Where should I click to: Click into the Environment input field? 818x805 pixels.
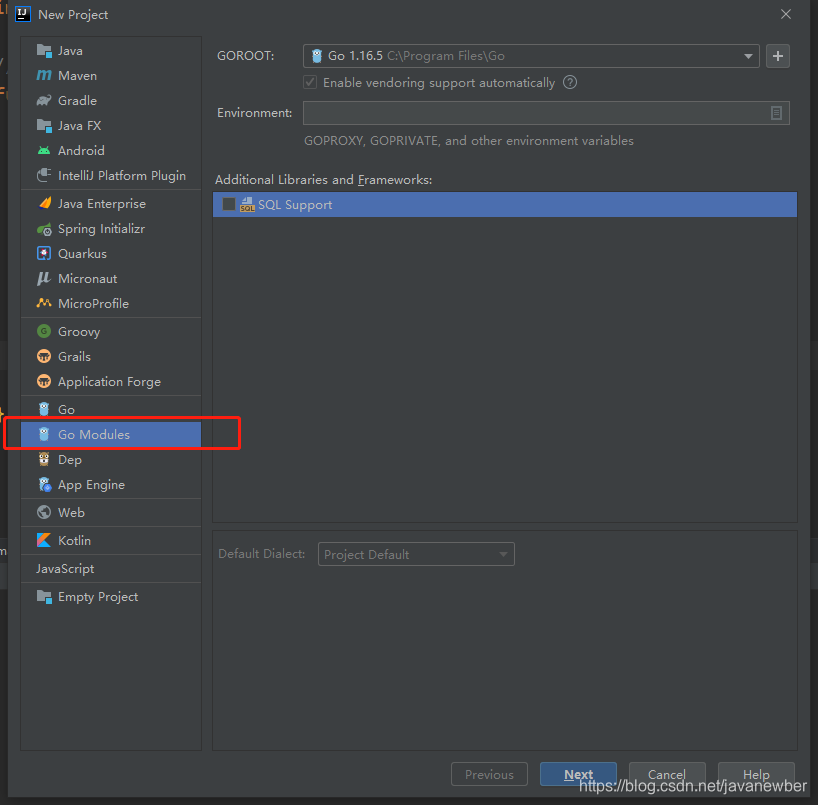click(546, 113)
